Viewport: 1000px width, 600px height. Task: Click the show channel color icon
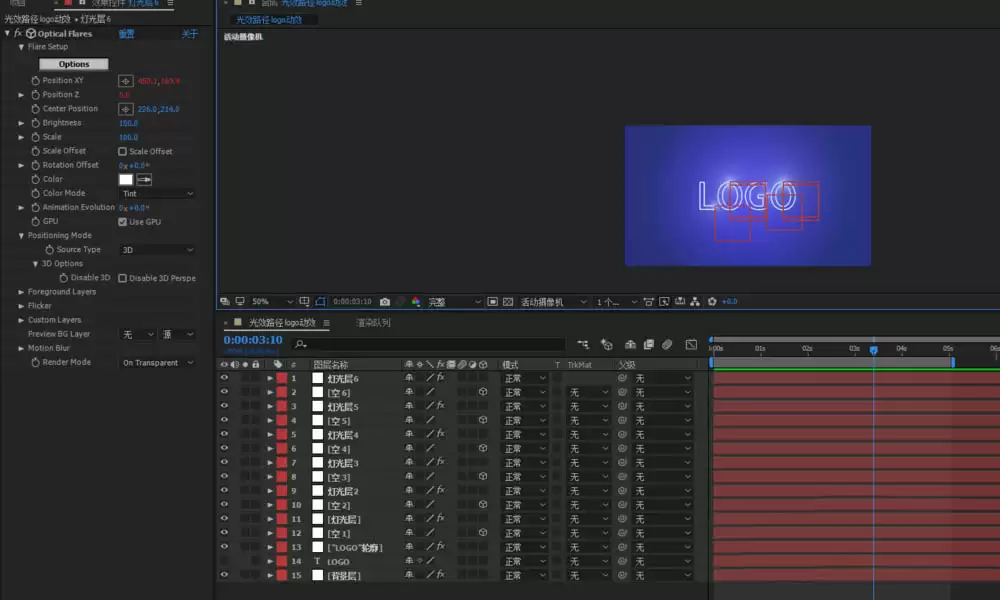(416, 302)
